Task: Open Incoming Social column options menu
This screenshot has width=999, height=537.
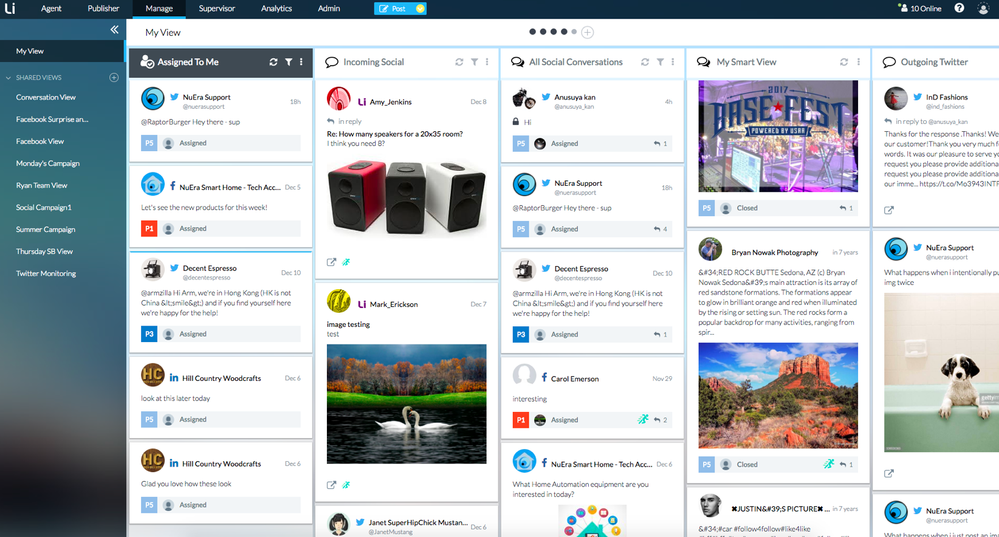Action: pos(487,62)
